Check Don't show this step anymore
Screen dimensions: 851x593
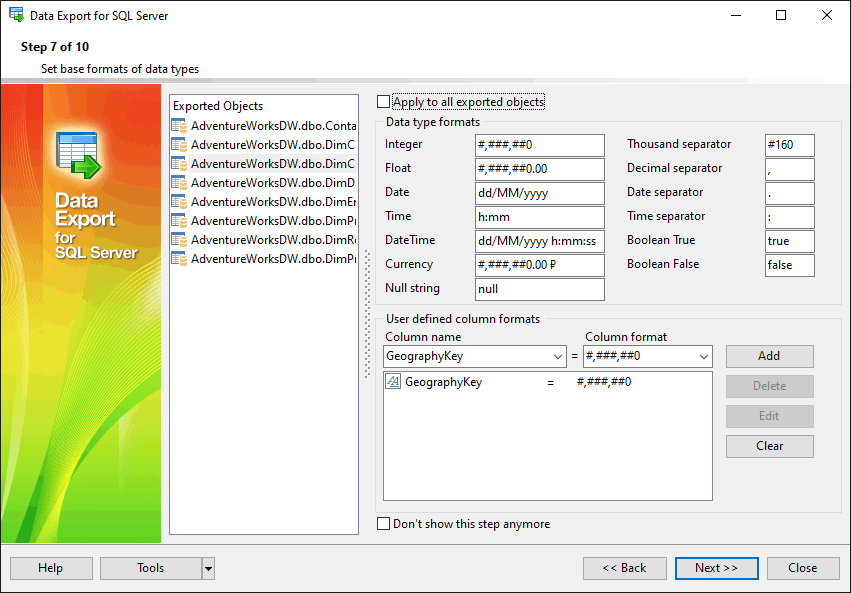[x=384, y=524]
